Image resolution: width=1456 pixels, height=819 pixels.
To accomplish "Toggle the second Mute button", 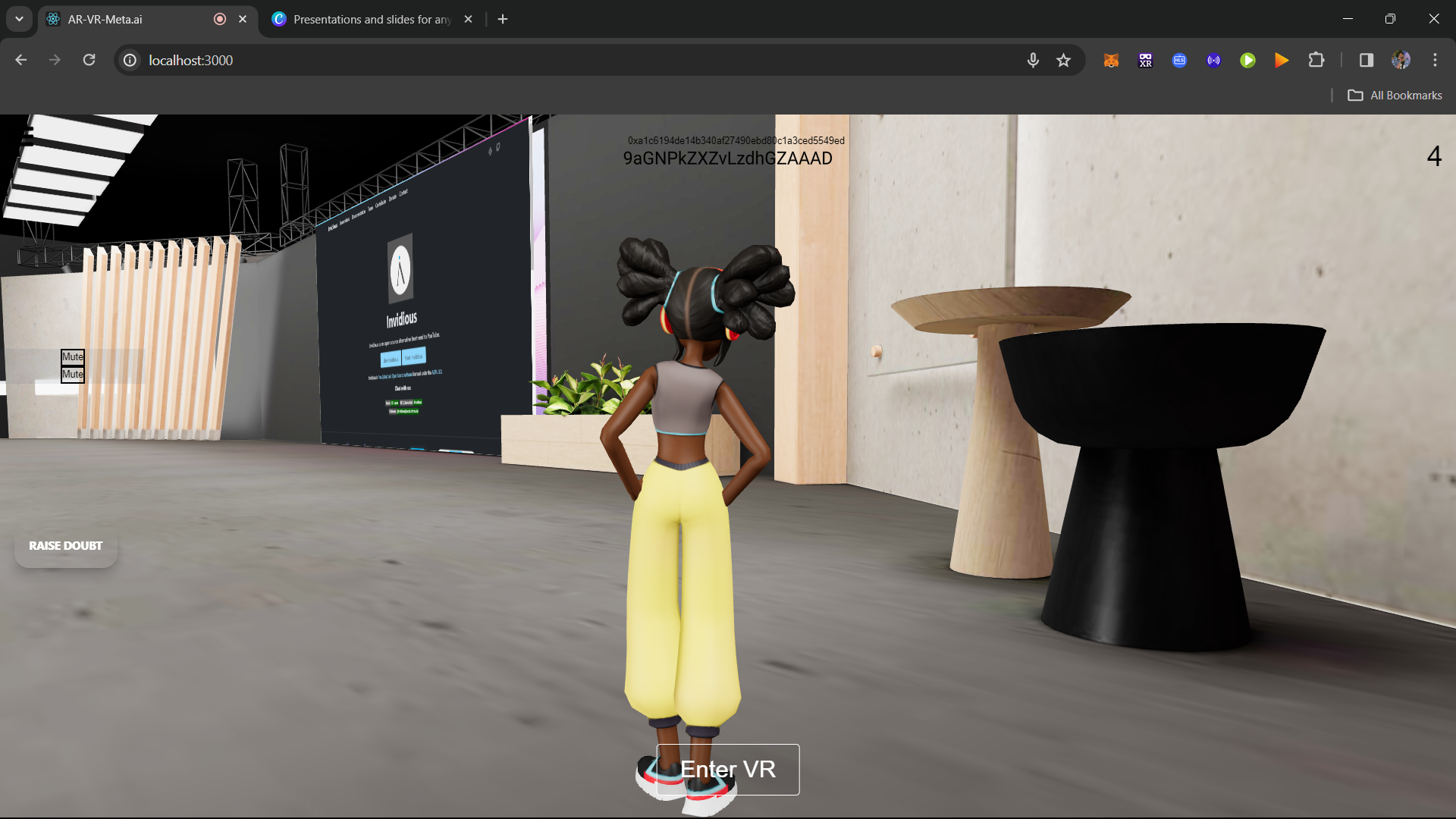I will click(73, 375).
